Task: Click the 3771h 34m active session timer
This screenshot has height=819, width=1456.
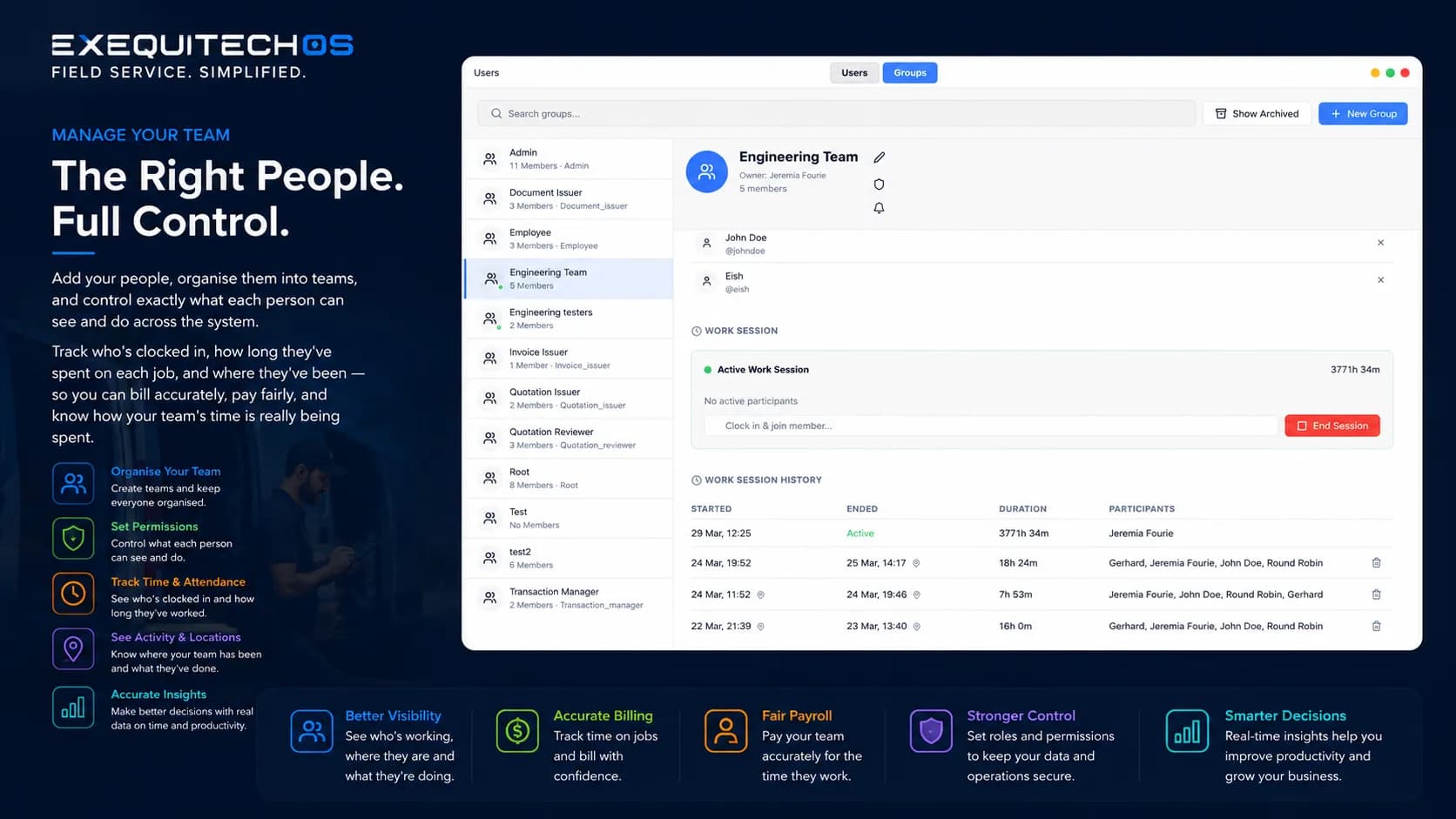Action: click(1355, 370)
